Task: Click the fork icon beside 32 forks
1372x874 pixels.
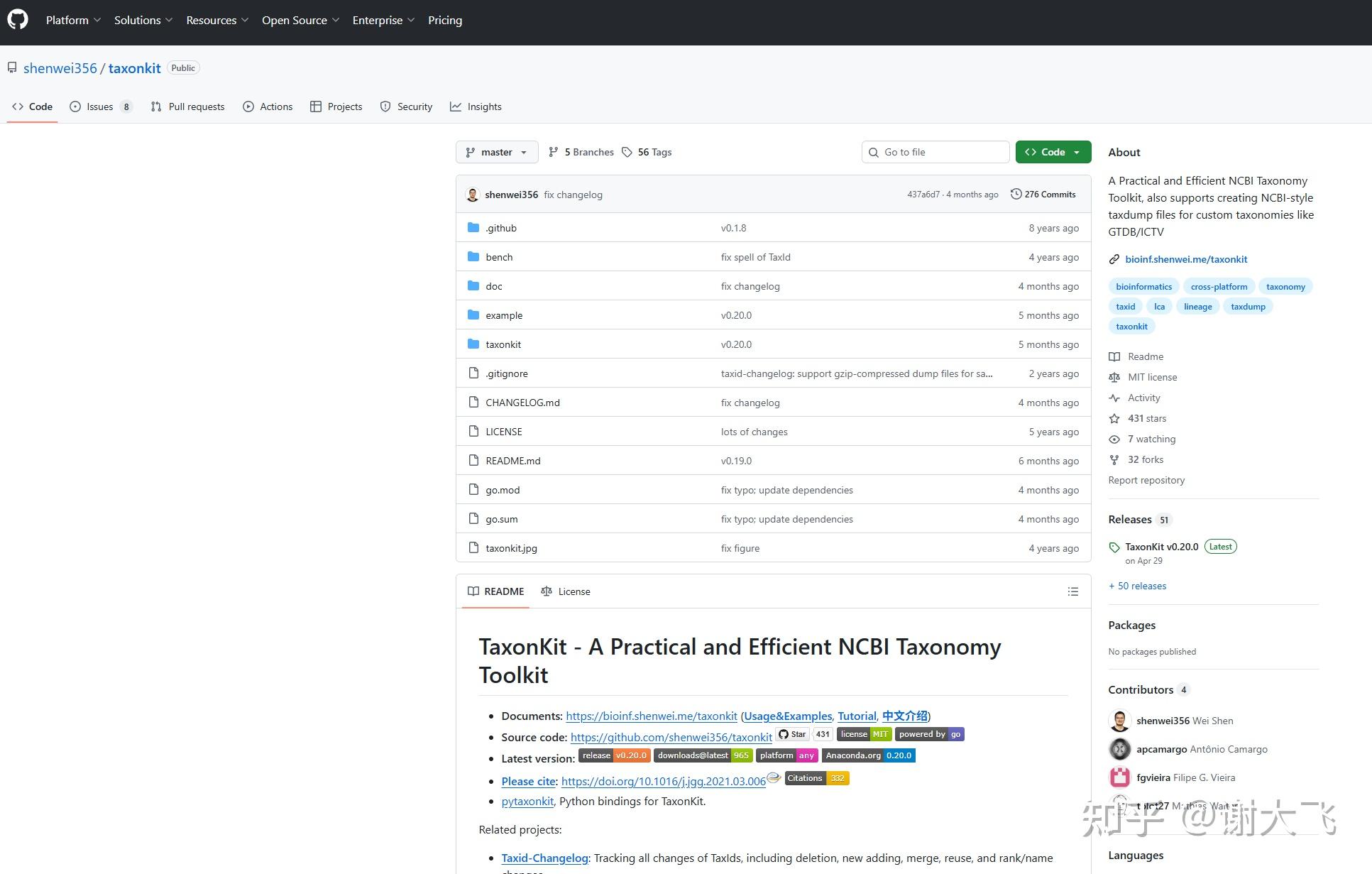Action: 1114,459
